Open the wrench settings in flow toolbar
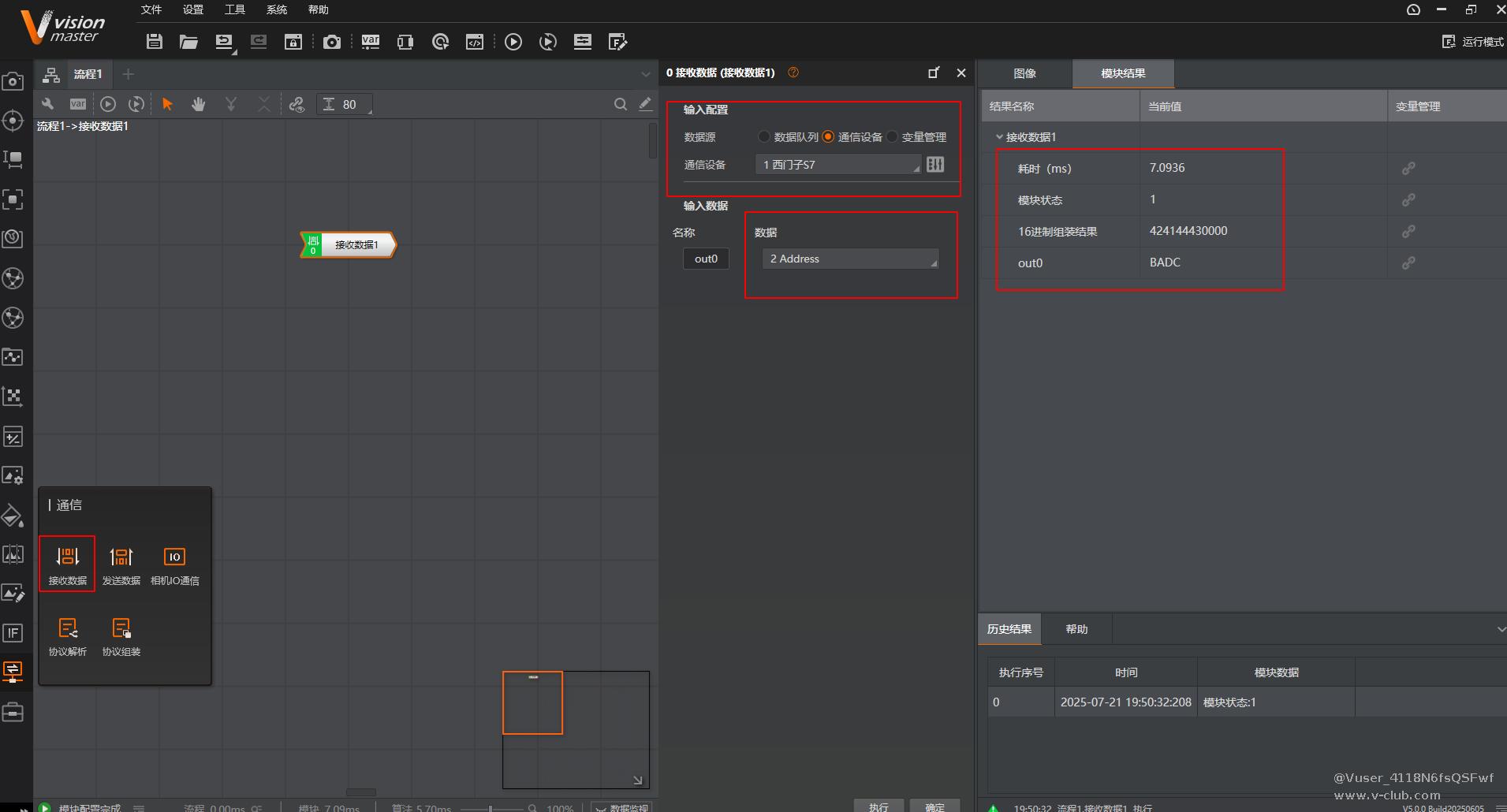 point(47,104)
